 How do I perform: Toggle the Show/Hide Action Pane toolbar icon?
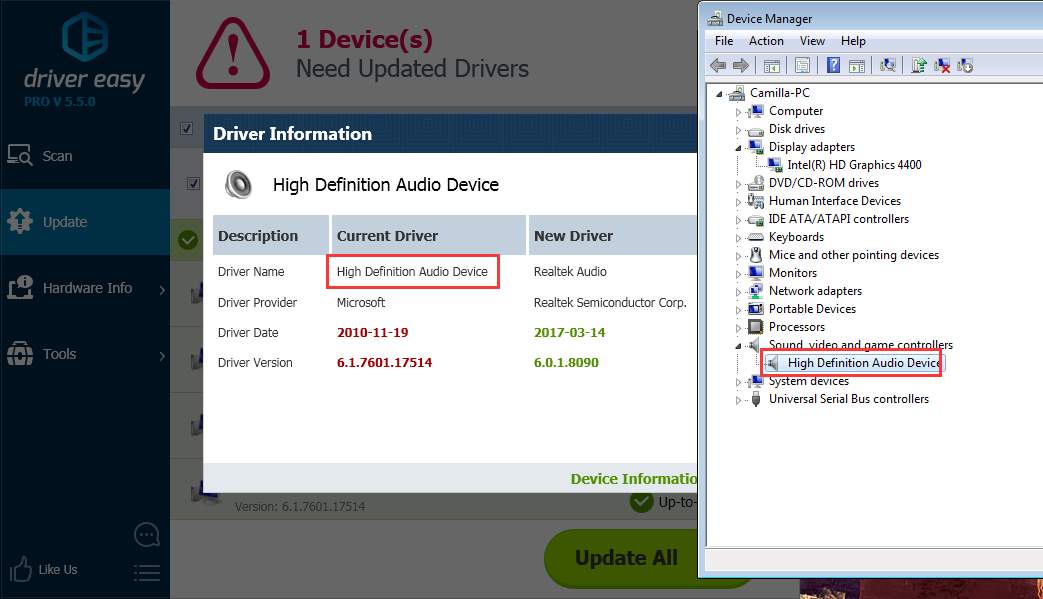tap(857, 65)
